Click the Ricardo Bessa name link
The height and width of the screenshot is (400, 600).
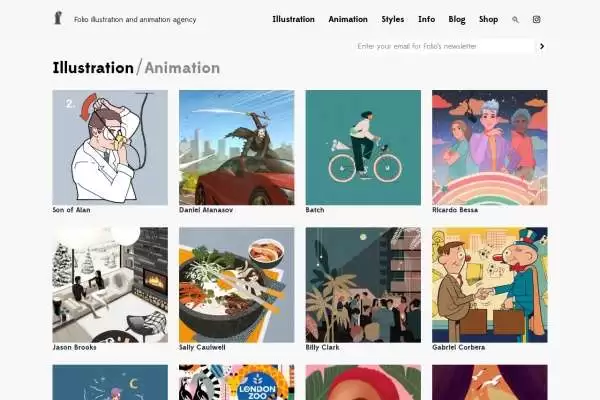pos(455,210)
